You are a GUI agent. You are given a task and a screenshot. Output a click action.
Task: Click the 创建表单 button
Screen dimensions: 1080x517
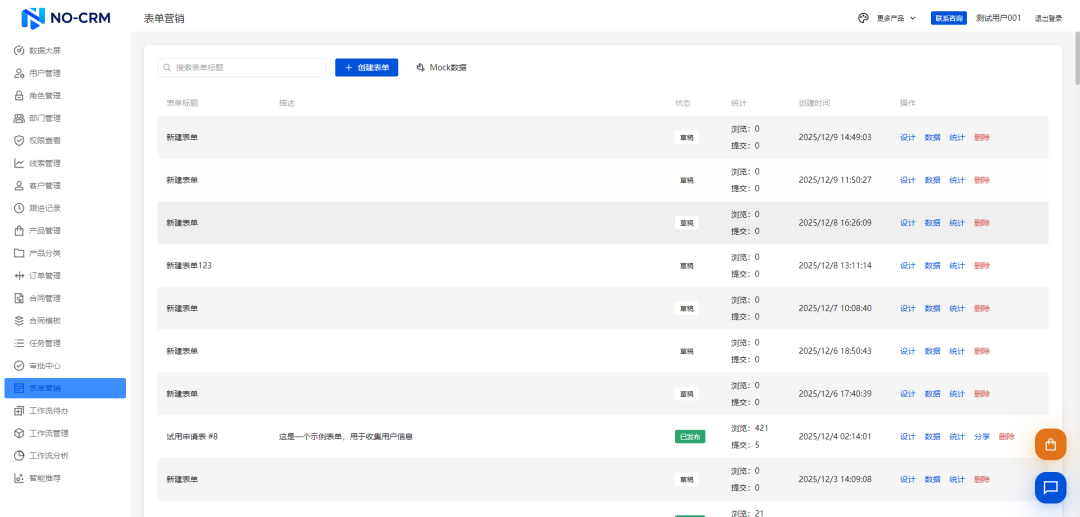[366, 67]
